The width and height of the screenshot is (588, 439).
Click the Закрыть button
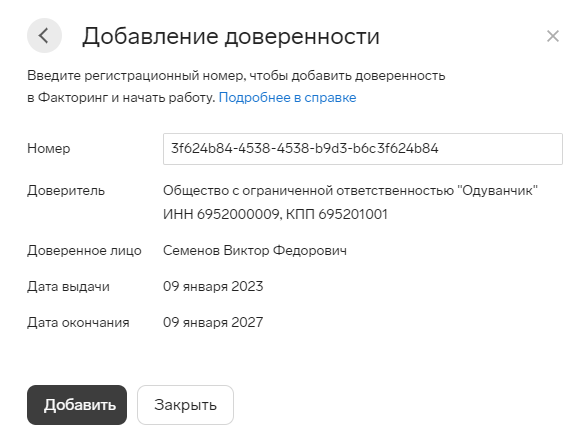tap(185, 405)
